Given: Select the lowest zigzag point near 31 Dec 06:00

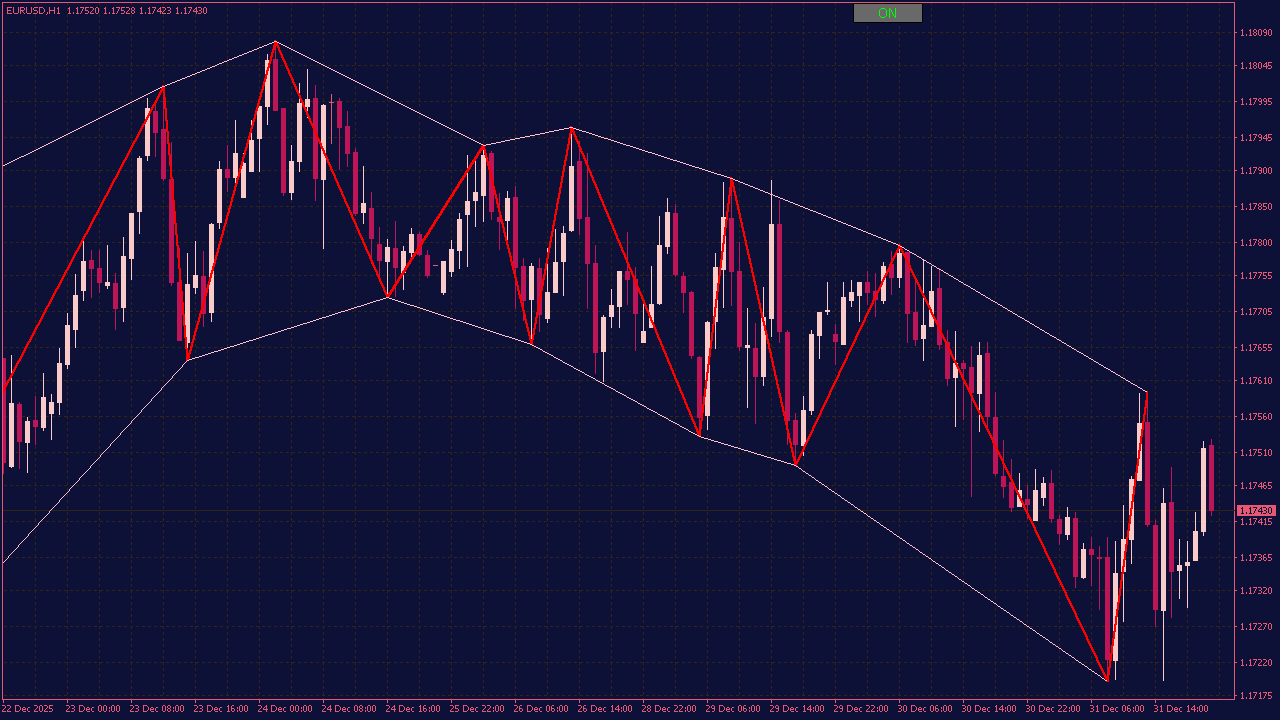Looking at the screenshot, I should coord(1107,681).
